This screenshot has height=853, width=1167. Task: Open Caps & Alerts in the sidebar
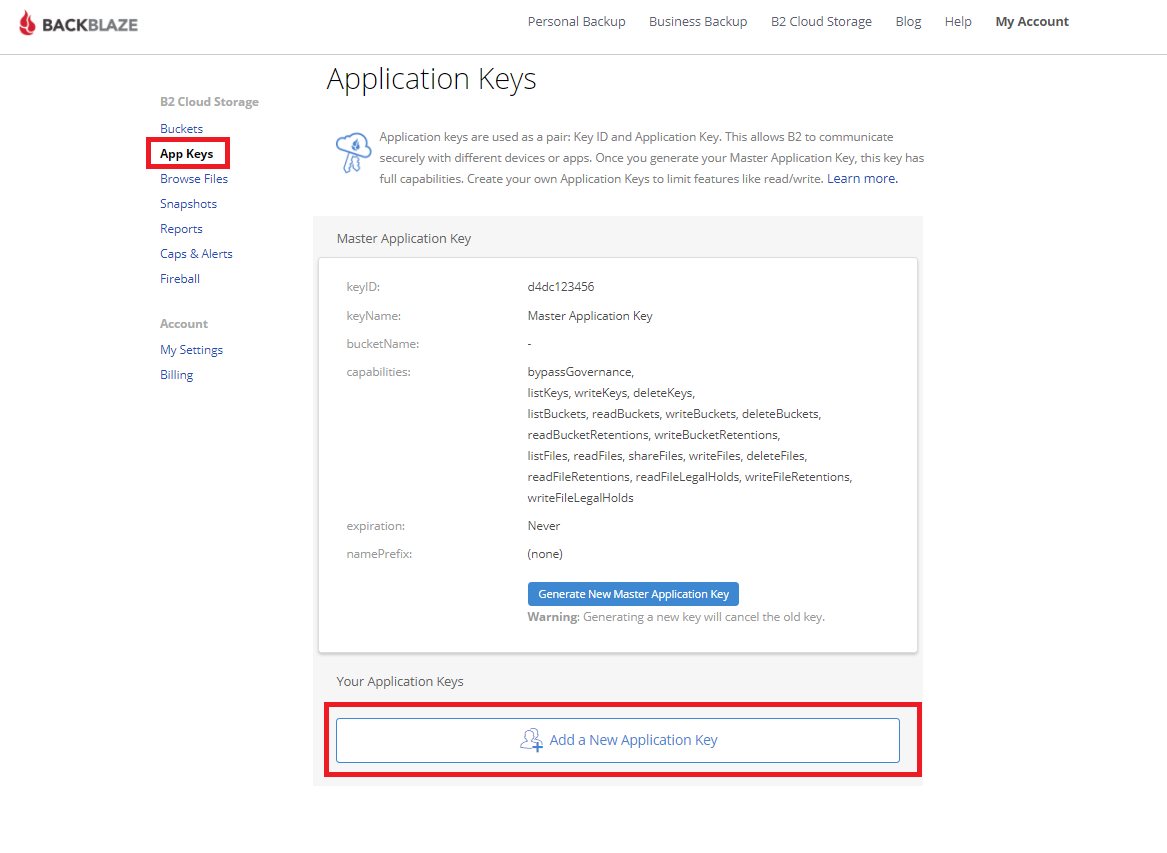(196, 254)
